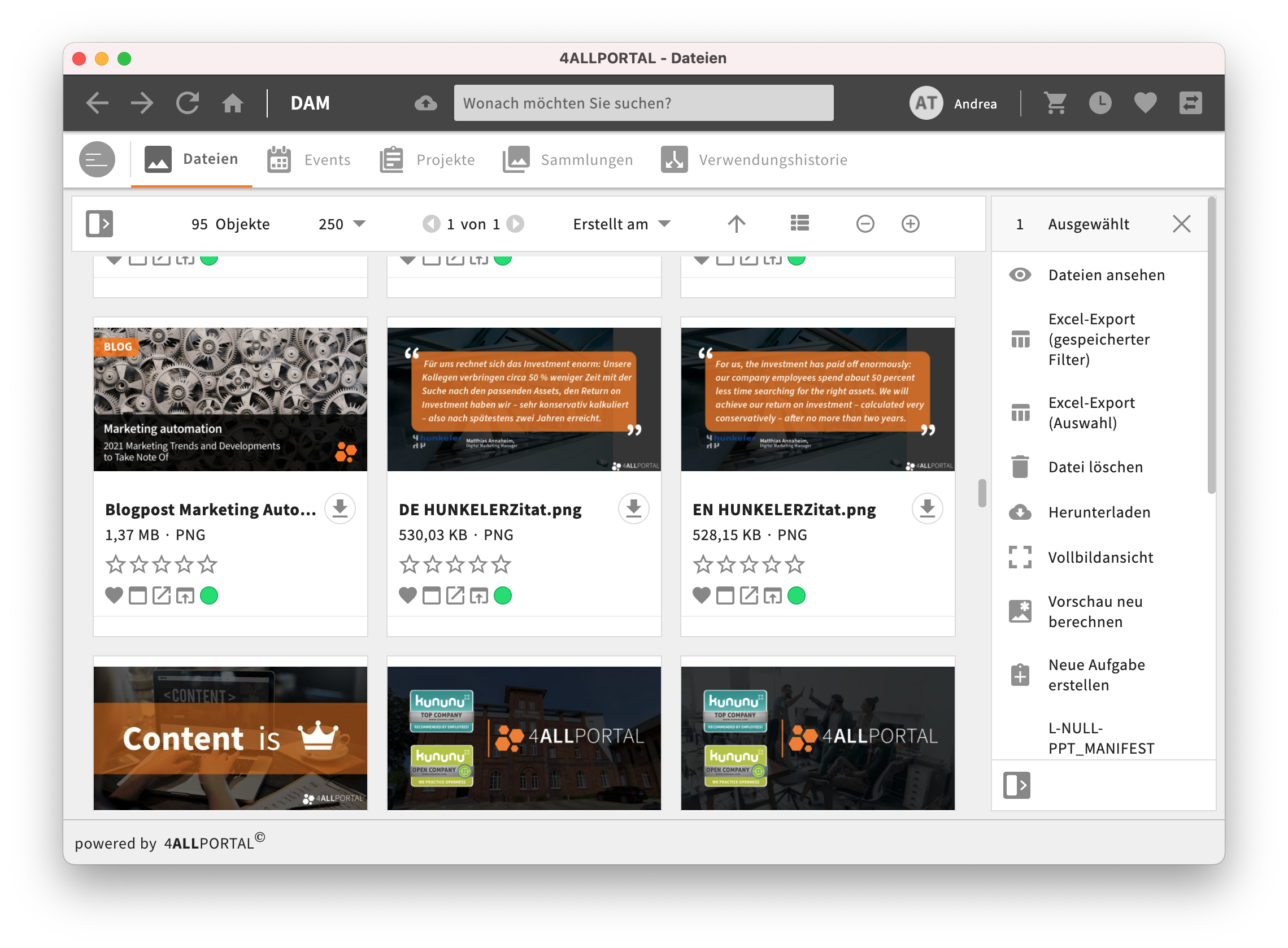Click the search field Wonach möchten Sie suchen
The width and height of the screenshot is (1288, 948).
[x=643, y=103]
